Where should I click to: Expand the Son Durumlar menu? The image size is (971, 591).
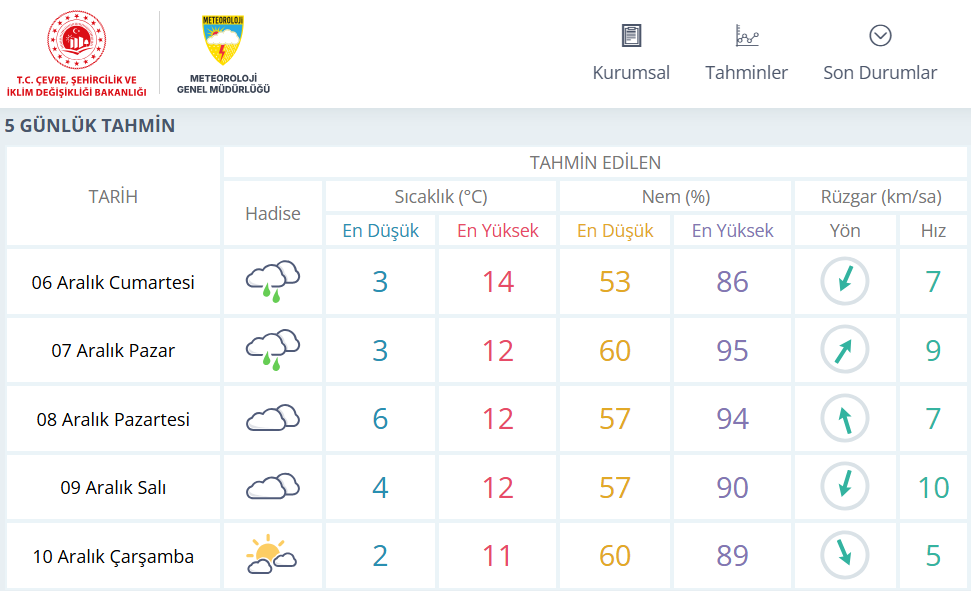[x=880, y=73]
